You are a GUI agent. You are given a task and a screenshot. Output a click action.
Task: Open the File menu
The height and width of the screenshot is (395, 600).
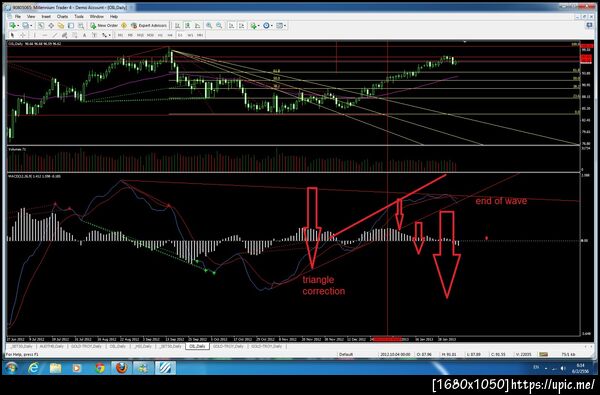(18, 16)
